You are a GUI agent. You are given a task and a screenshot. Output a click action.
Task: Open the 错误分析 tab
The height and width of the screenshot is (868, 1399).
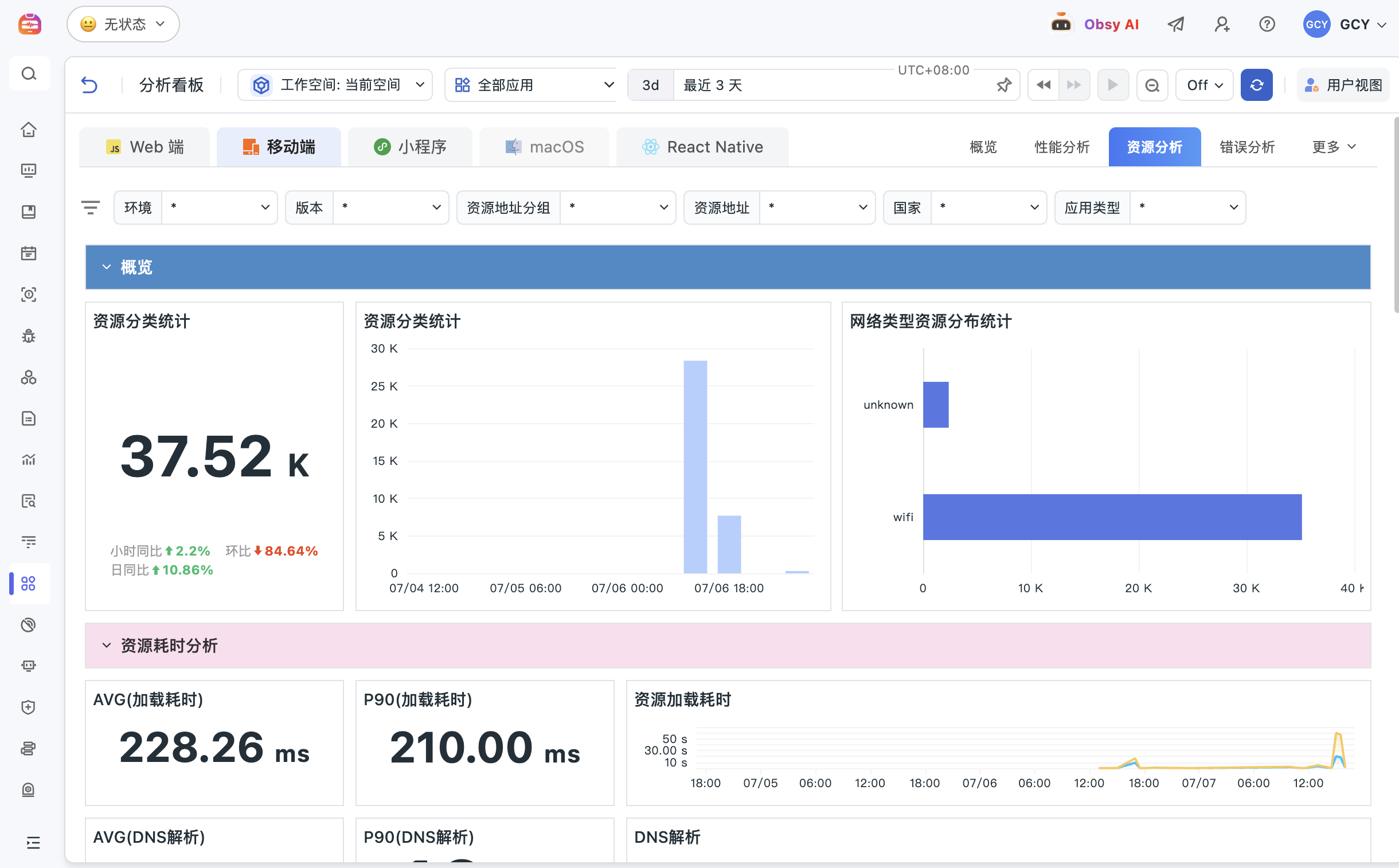coord(1247,147)
